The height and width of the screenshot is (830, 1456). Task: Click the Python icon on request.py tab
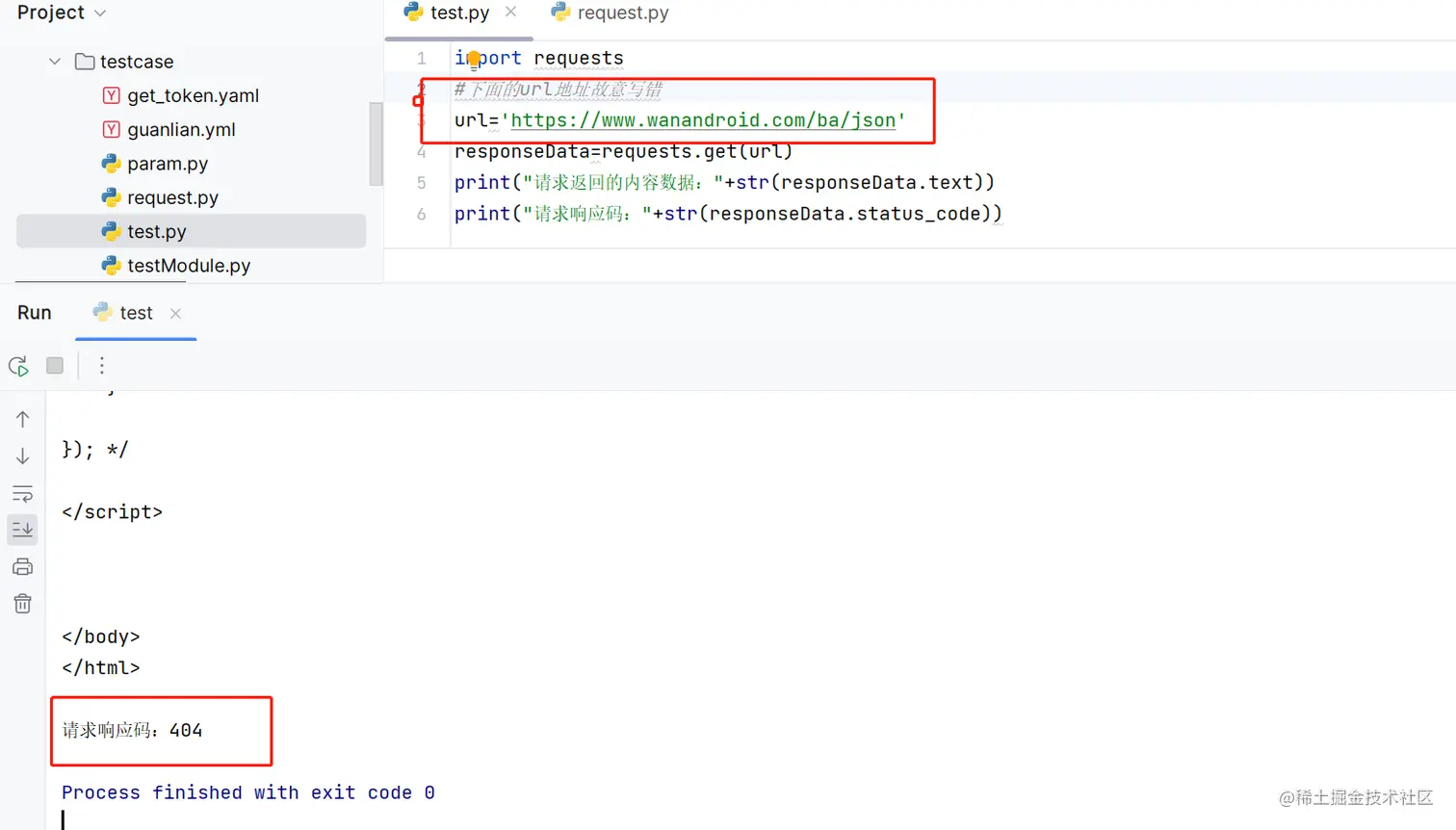(560, 12)
